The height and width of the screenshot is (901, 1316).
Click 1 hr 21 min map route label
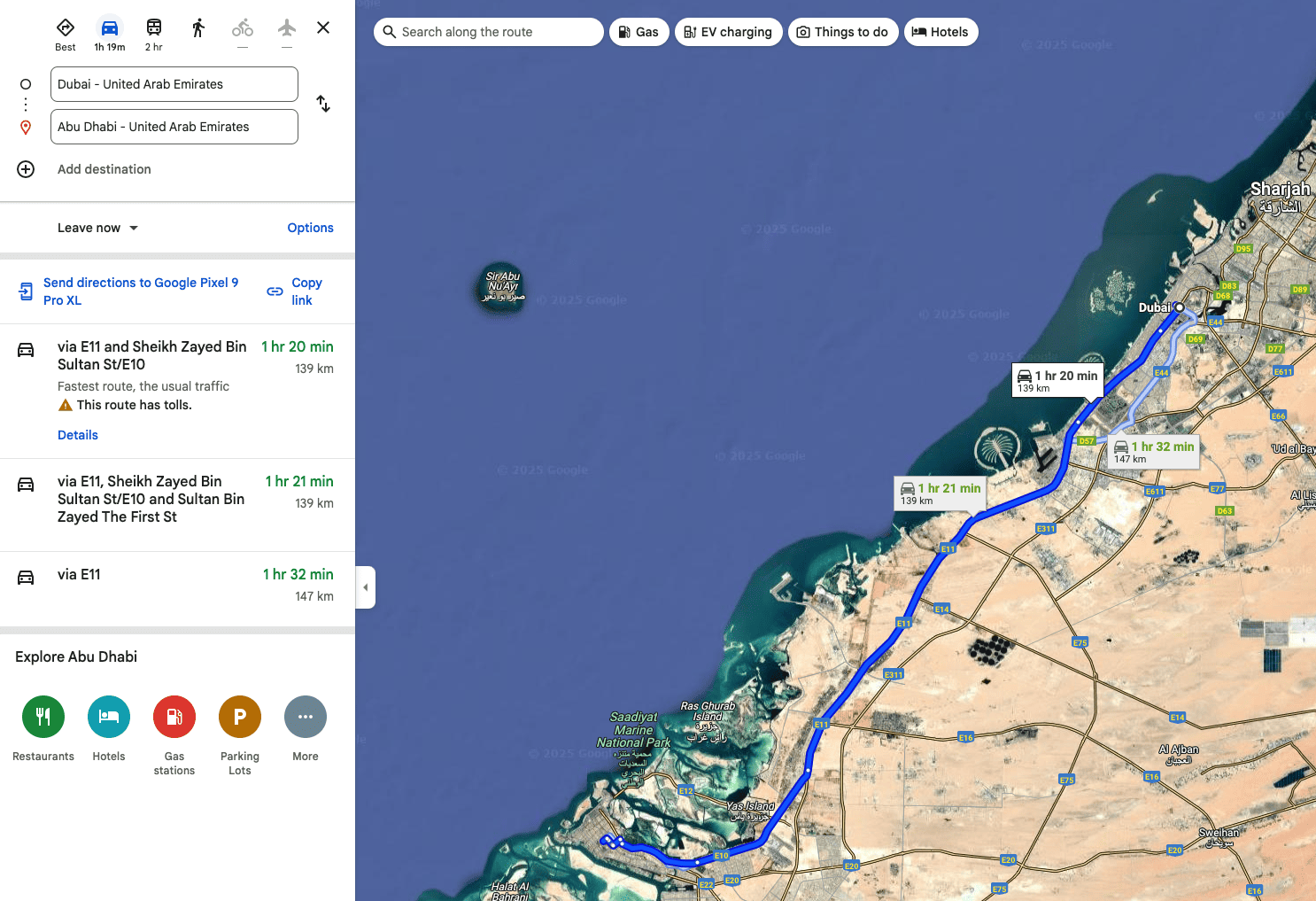[941, 493]
